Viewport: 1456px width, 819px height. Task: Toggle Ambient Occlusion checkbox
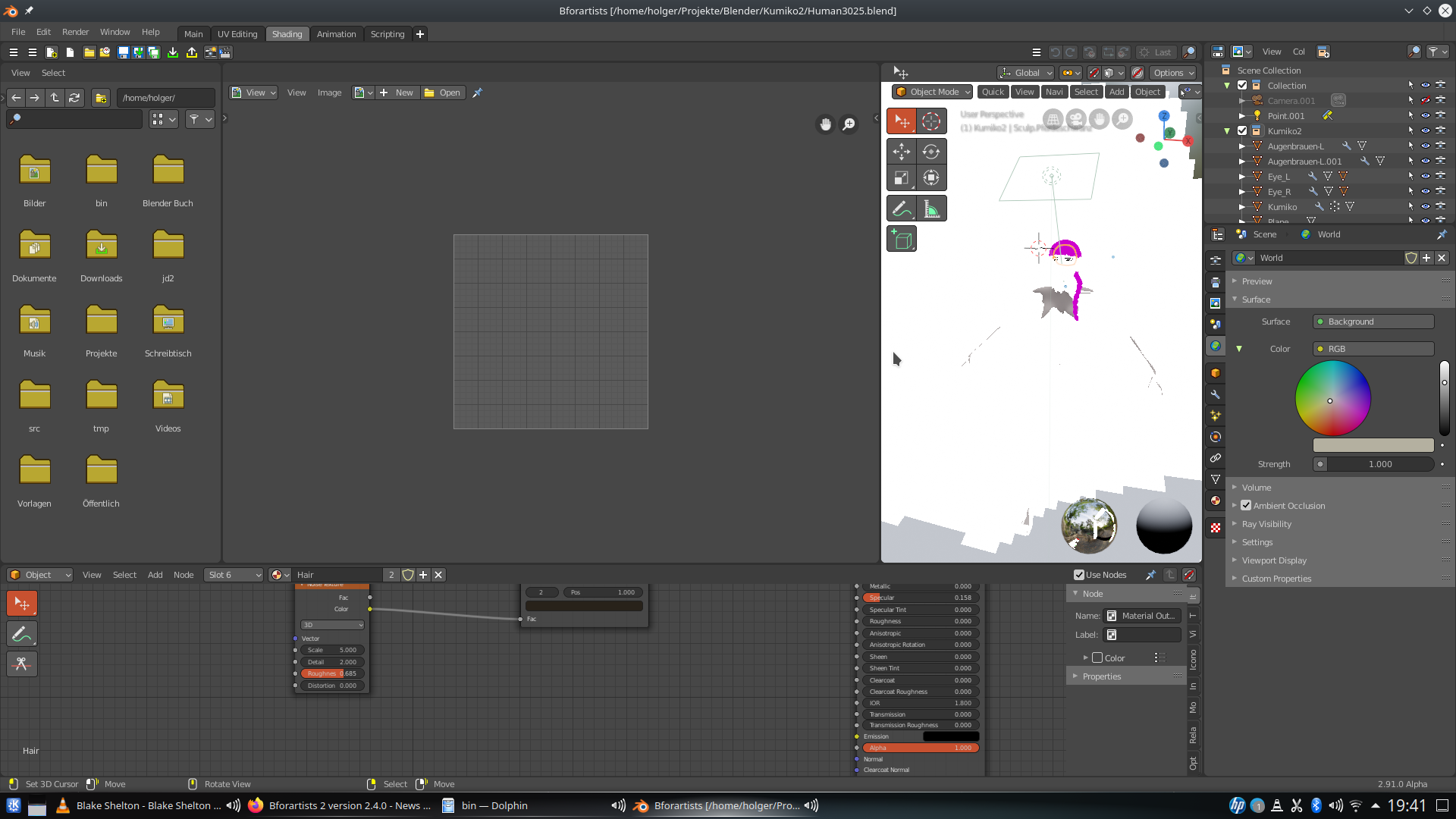1246,506
